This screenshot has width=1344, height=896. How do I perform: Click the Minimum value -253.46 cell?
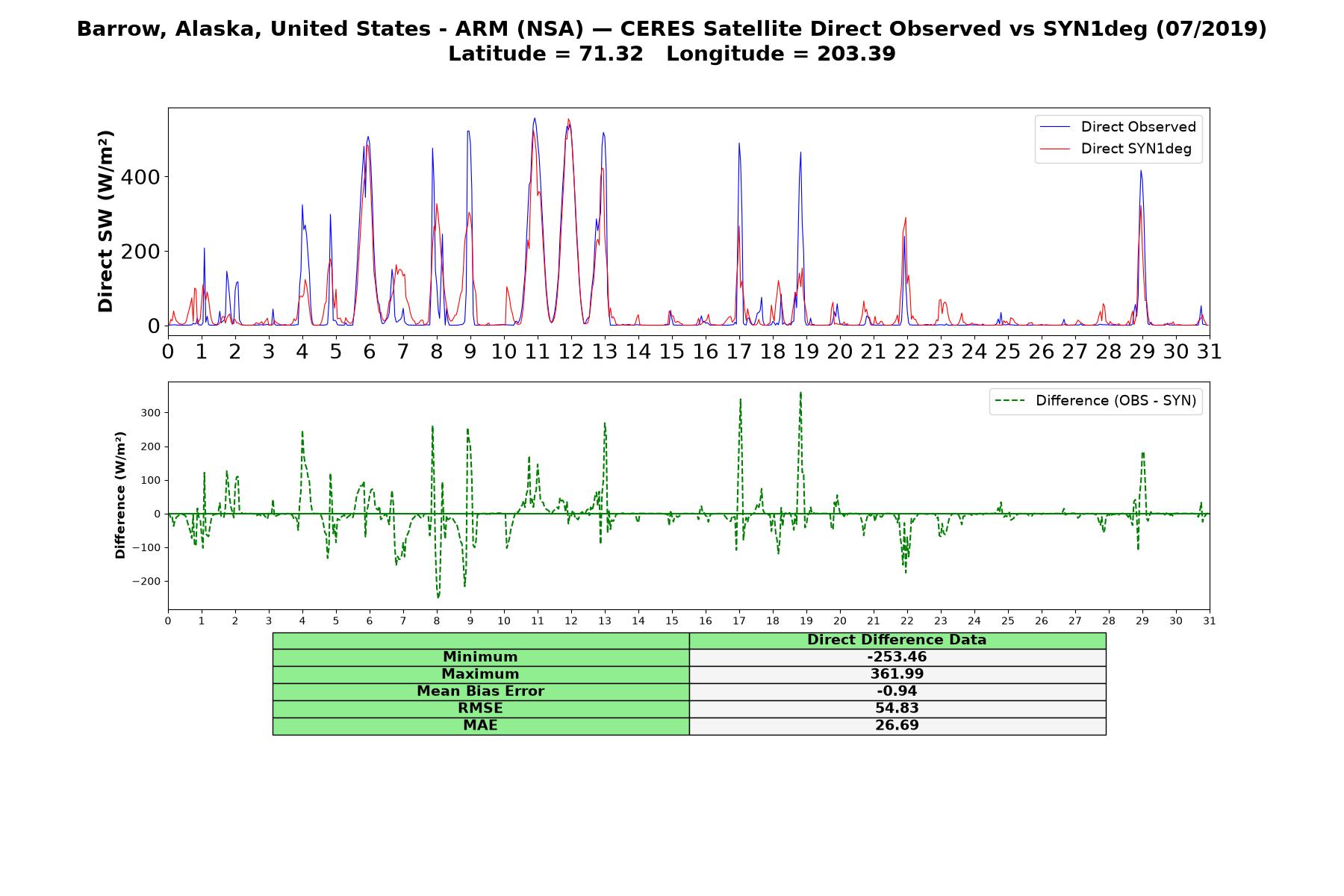[897, 657]
